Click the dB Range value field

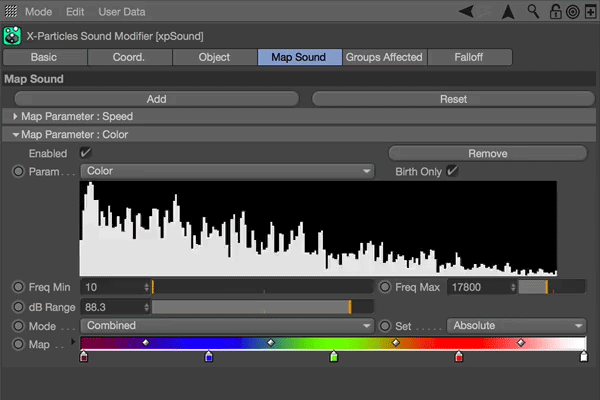(x=112, y=307)
